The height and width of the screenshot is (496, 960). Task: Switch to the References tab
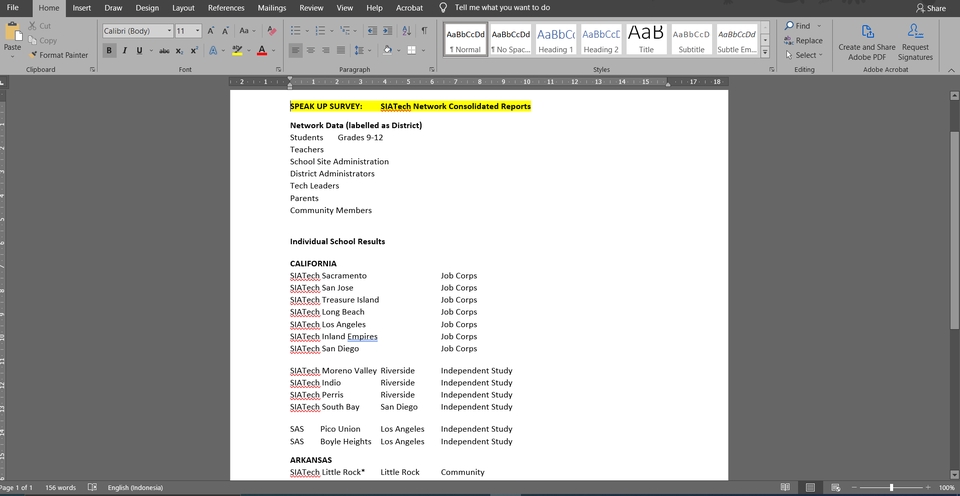226,8
